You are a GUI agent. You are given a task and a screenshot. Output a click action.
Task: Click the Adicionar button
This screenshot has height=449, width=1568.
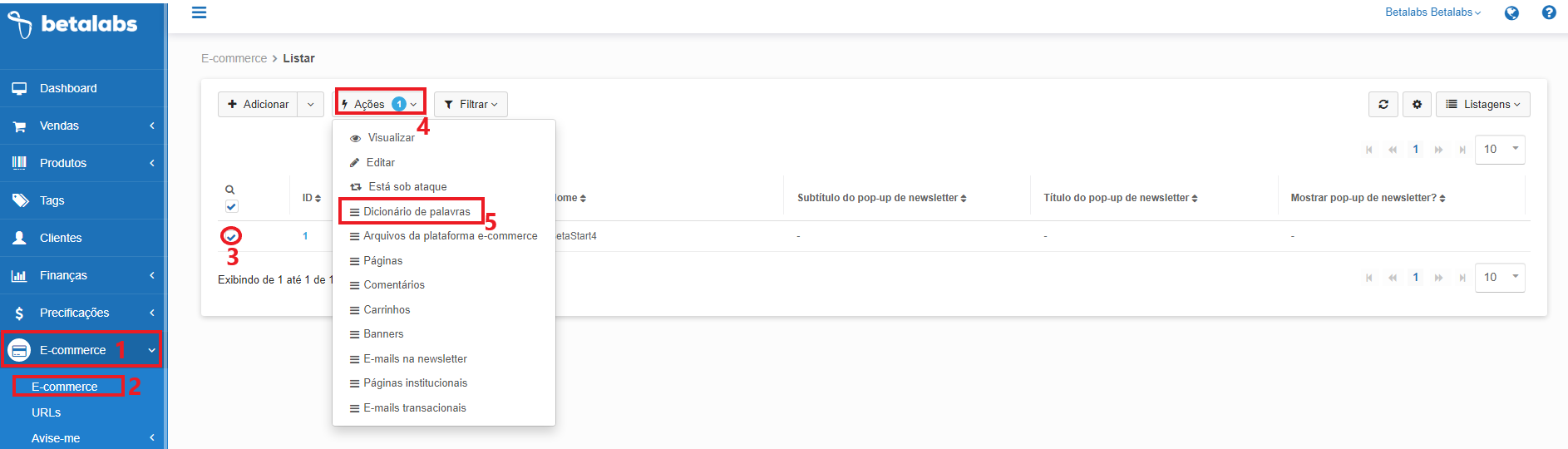point(258,104)
